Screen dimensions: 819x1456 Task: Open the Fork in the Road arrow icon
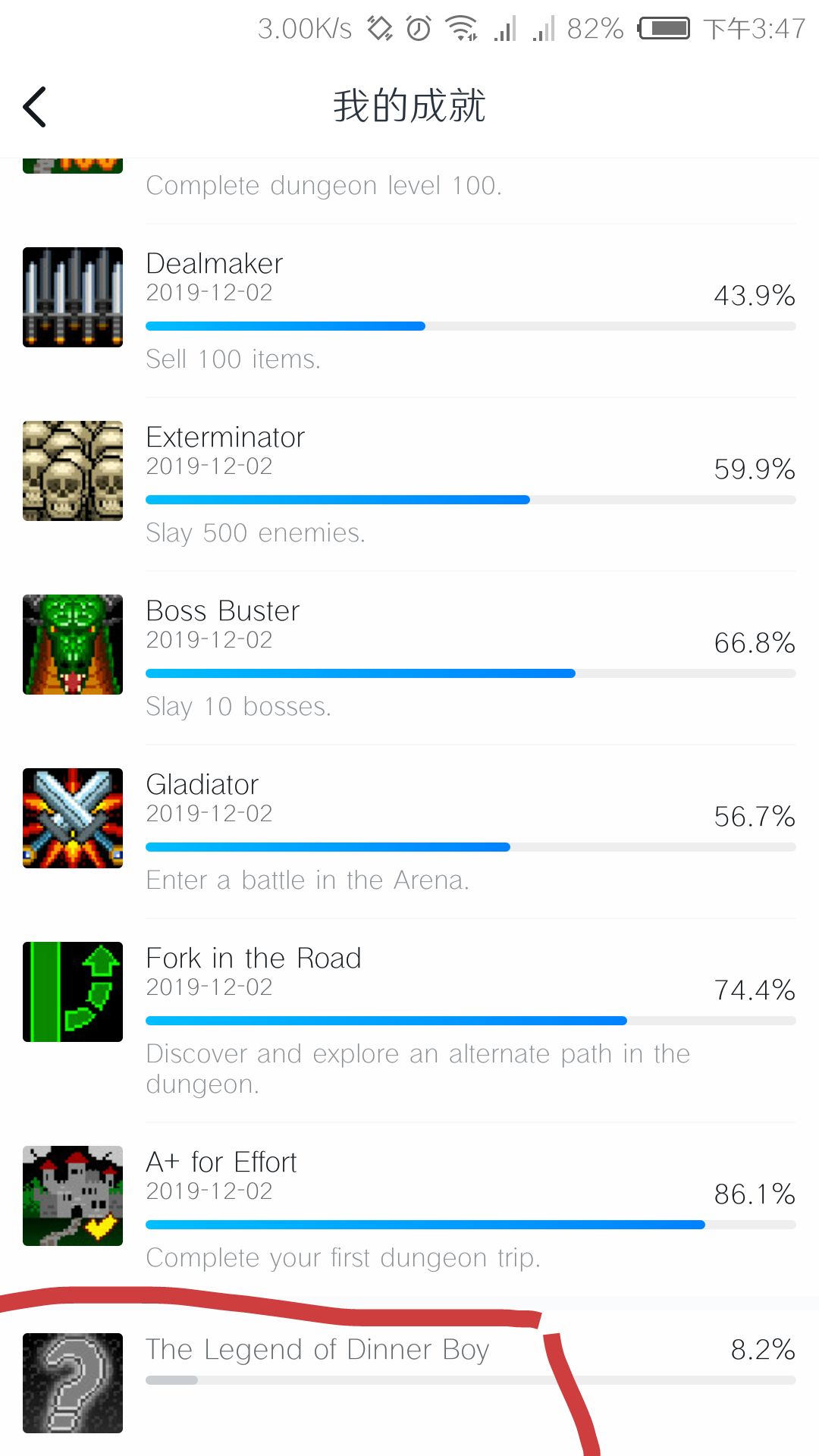[x=73, y=992]
